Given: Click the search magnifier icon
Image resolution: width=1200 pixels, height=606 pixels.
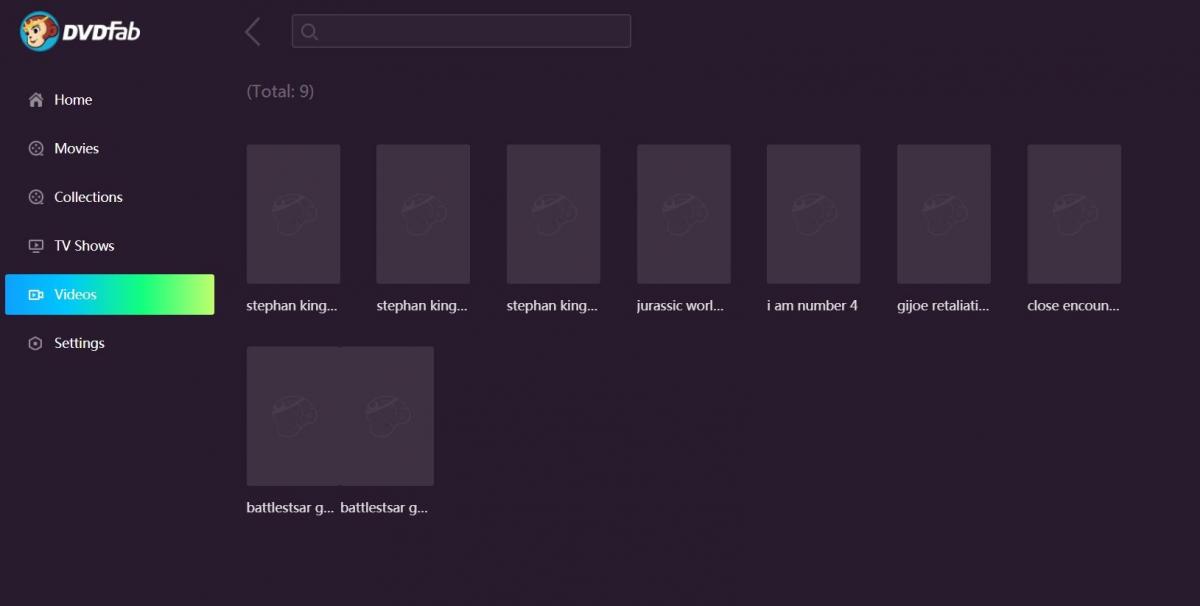Looking at the screenshot, I should (309, 31).
